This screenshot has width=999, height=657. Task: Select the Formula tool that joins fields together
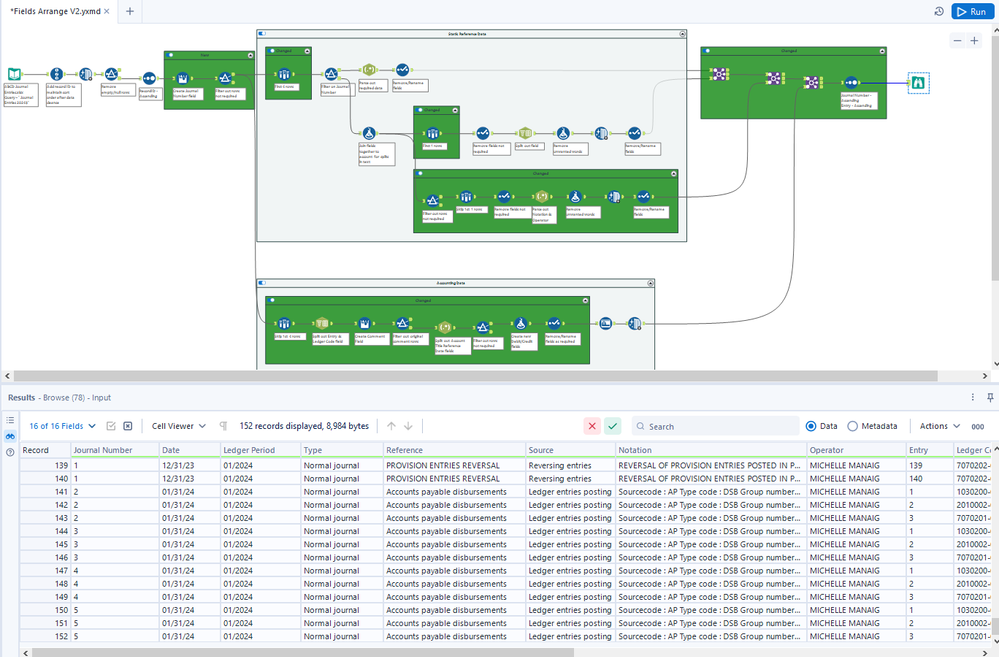click(x=369, y=133)
